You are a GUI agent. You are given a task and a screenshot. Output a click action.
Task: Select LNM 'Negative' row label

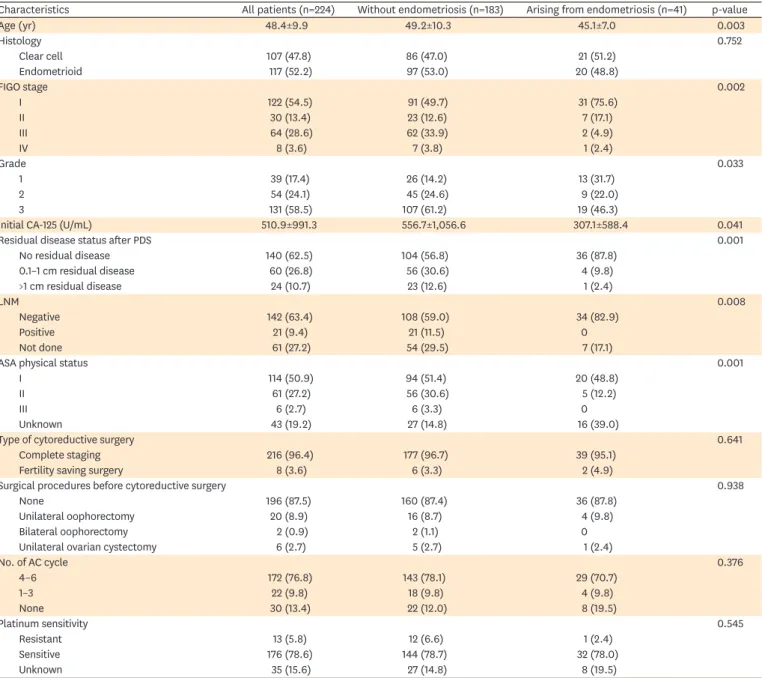tap(39, 317)
